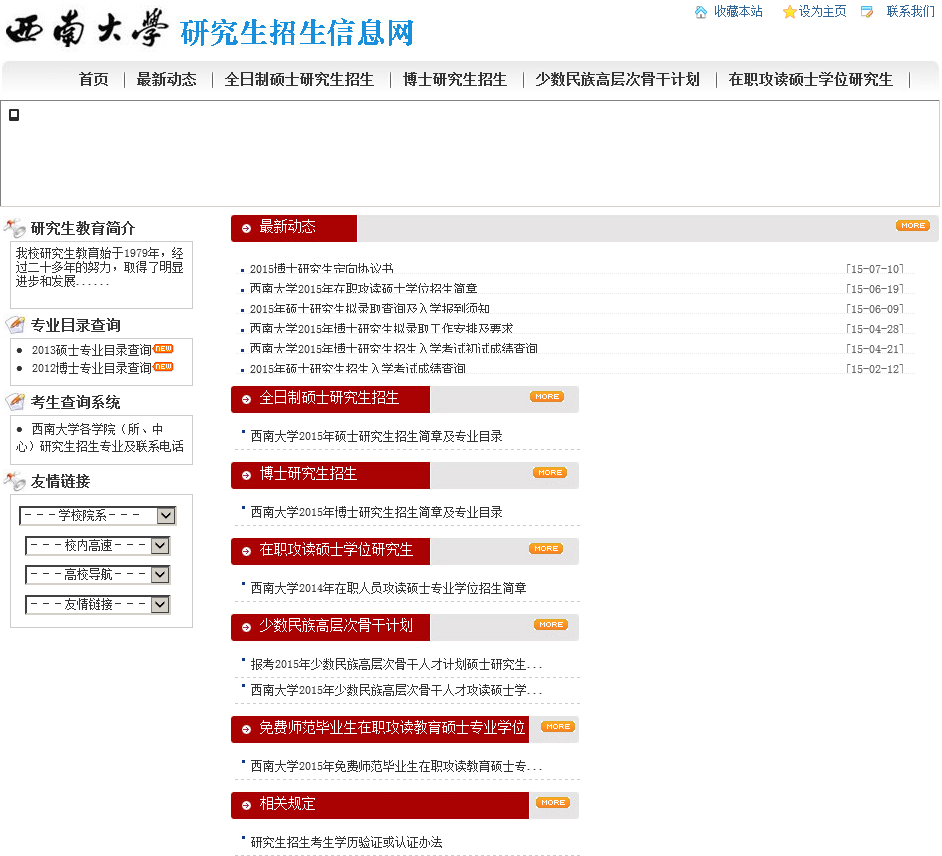Image resolution: width=942 pixels, height=856 pixels.
Task: Open 2015年硕士研究生拟录取查询及入学报到须知
Action: [x=369, y=308]
